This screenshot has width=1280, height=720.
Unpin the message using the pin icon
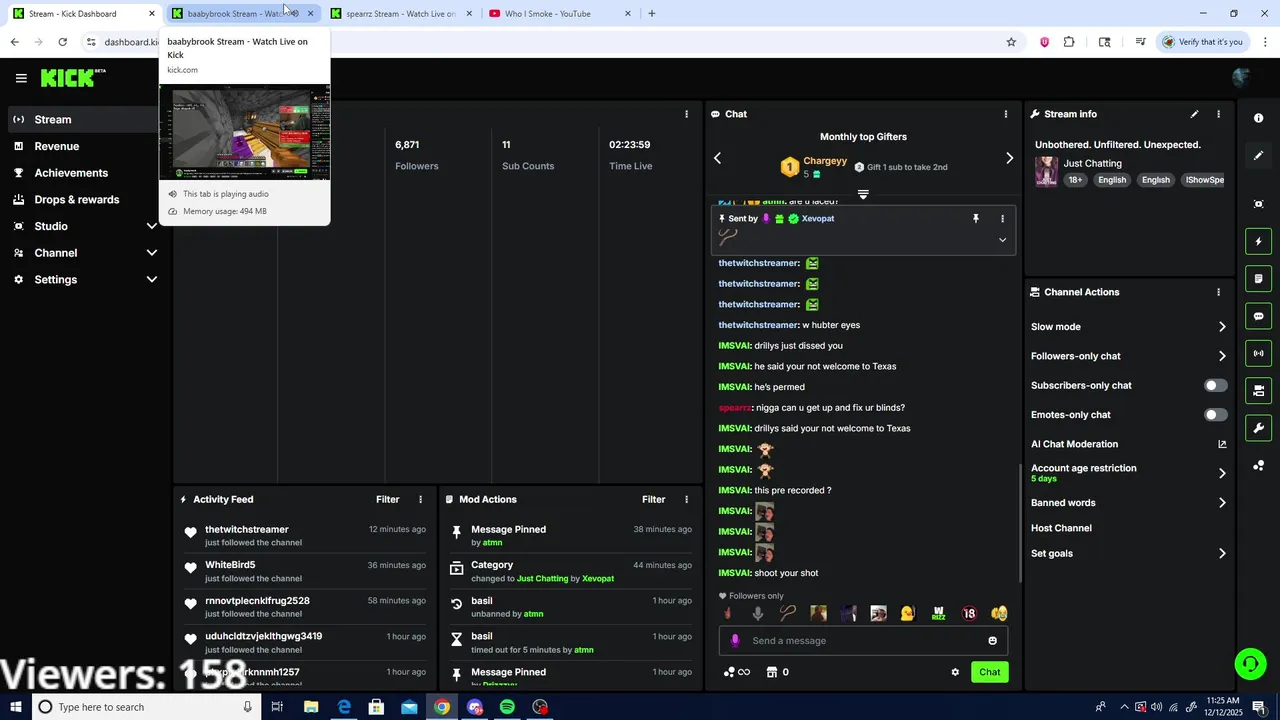click(x=976, y=218)
